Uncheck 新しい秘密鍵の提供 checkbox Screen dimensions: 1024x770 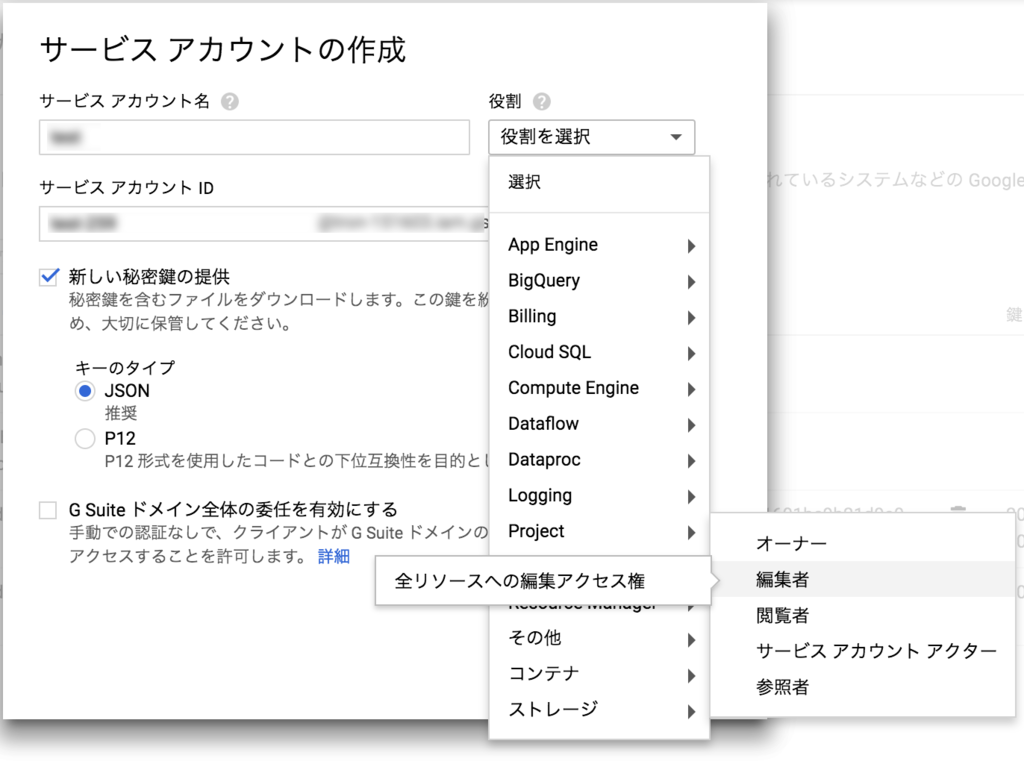[x=49, y=277]
